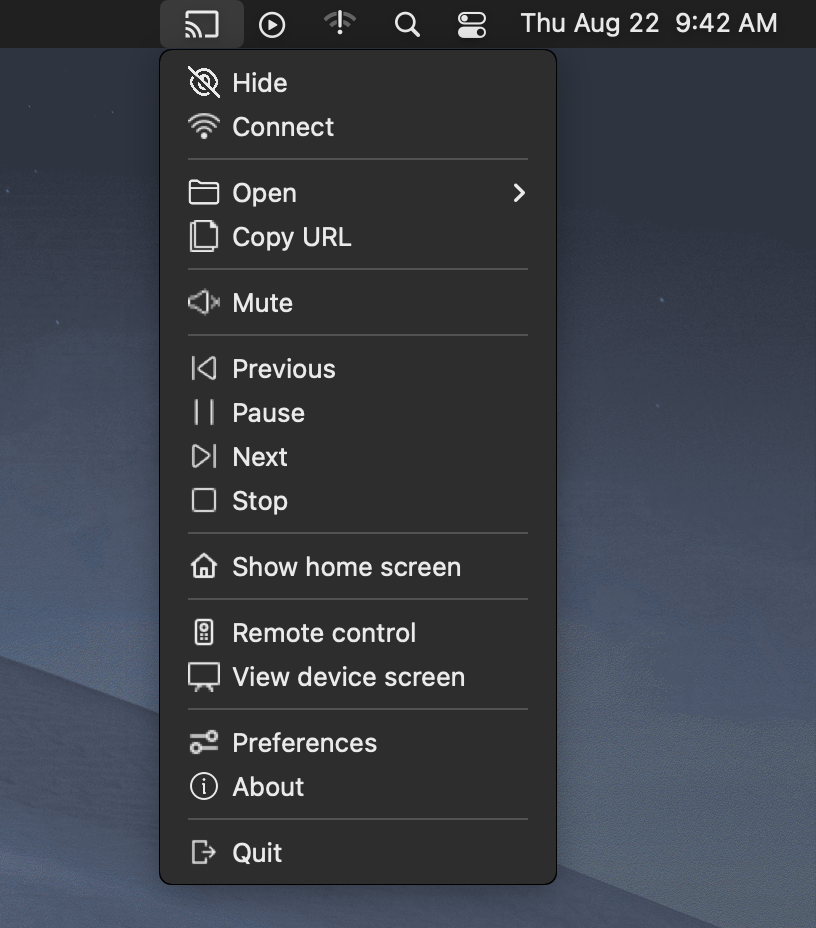
Task: Expand the Open submenu
Action: click(264, 192)
